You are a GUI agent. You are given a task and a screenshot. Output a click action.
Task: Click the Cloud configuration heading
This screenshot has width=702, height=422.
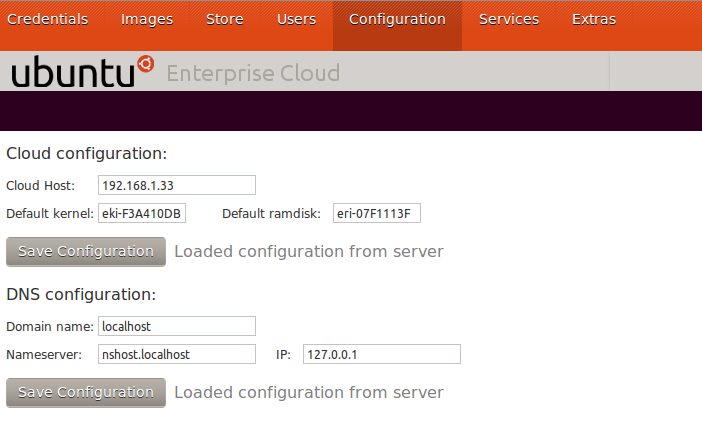(86, 153)
